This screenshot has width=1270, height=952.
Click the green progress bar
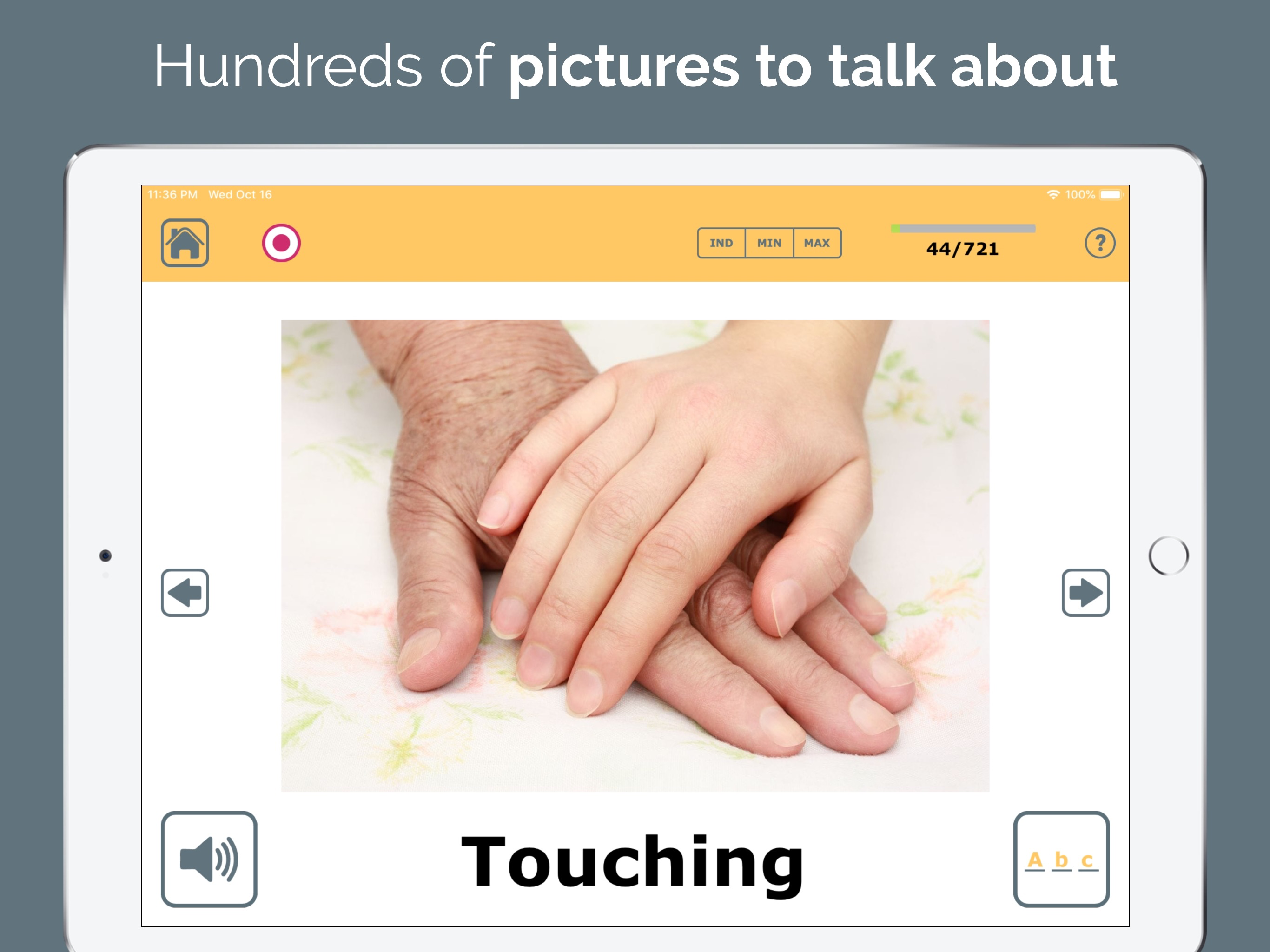(x=963, y=229)
